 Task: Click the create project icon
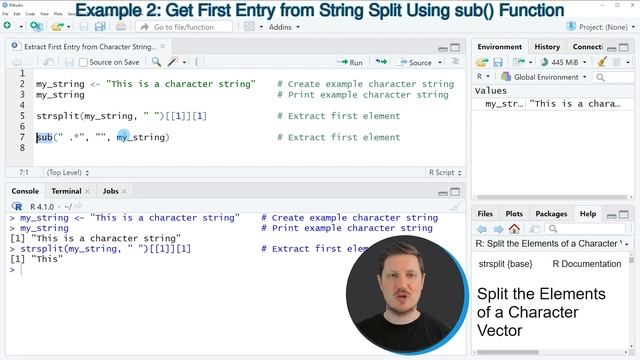click(x=36, y=27)
